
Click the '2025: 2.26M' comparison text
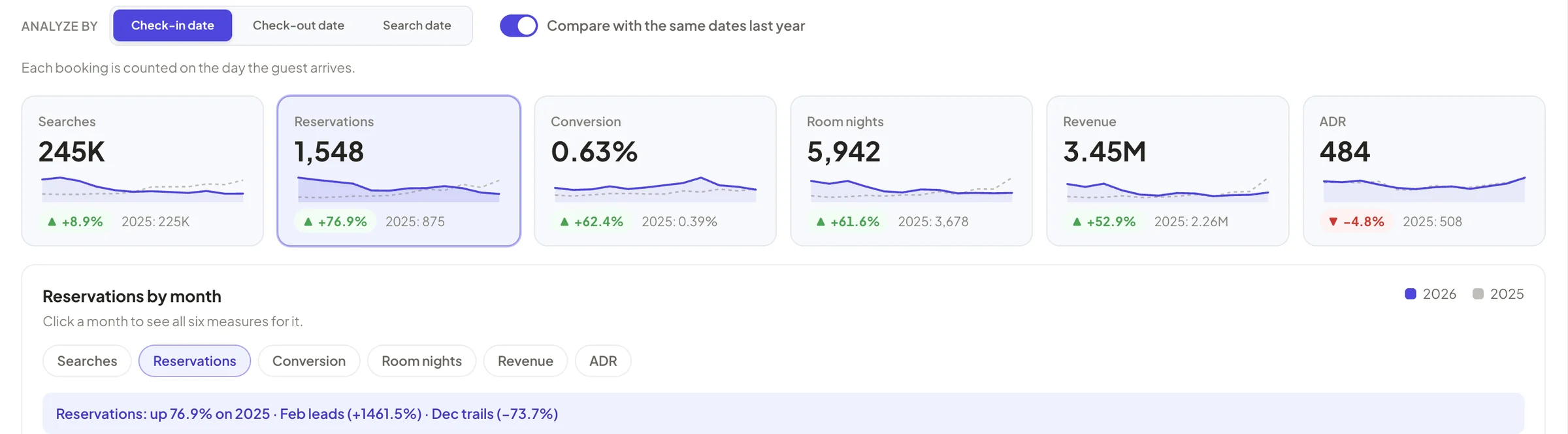point(1191,222)
